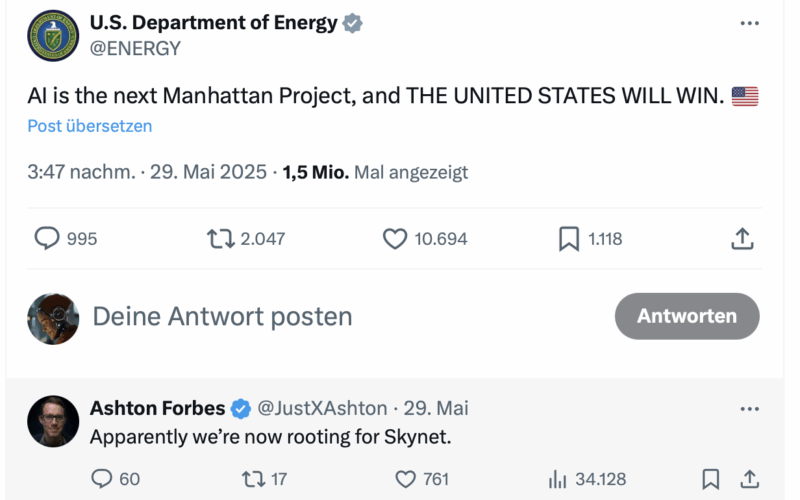The height and width of the screenshot is (500, 800).
Task: Open the three-dot menu on the ENERGY post
Action: point(749,23)
